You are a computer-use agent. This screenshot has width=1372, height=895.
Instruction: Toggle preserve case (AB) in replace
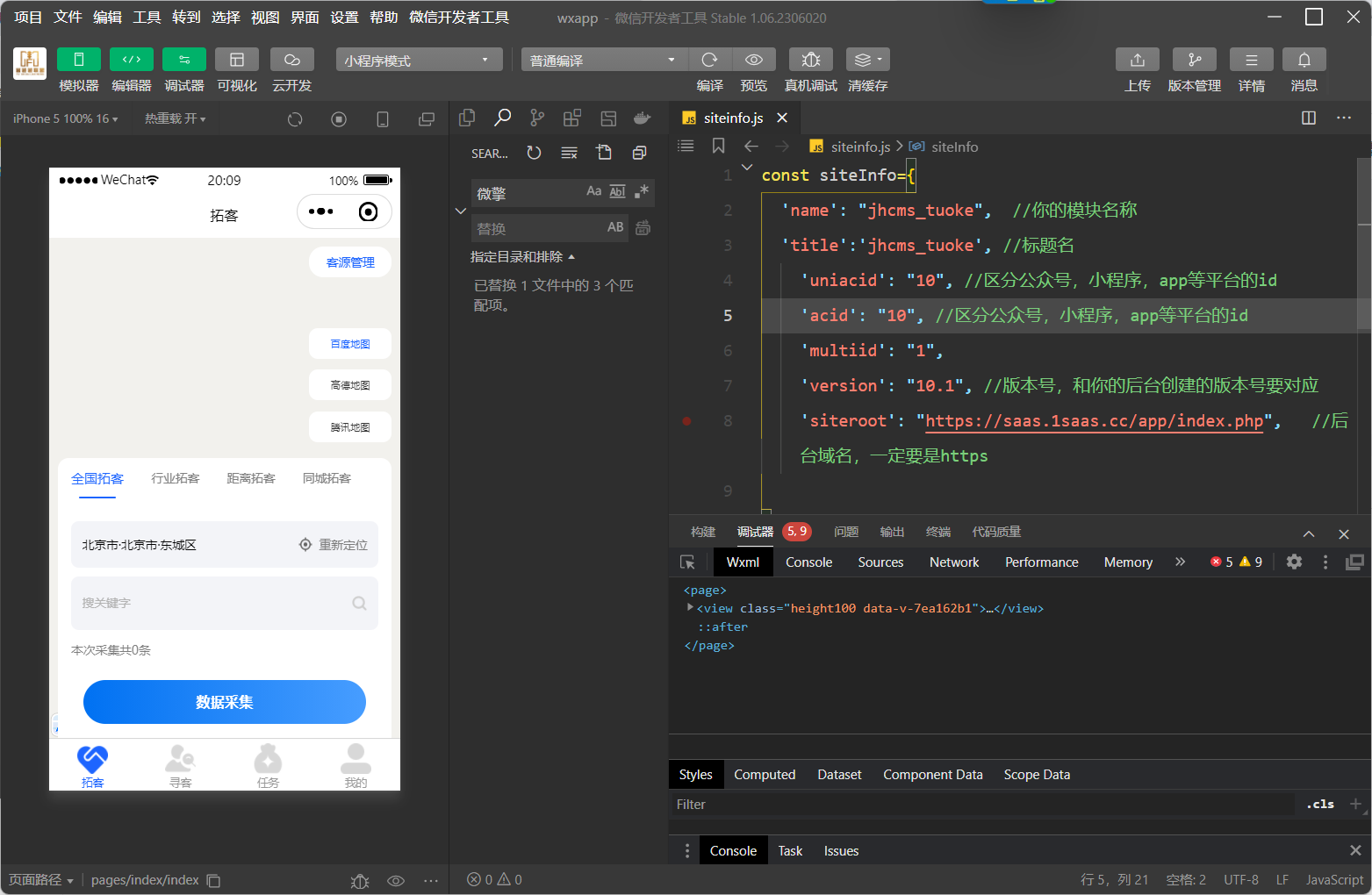[615, 227]
